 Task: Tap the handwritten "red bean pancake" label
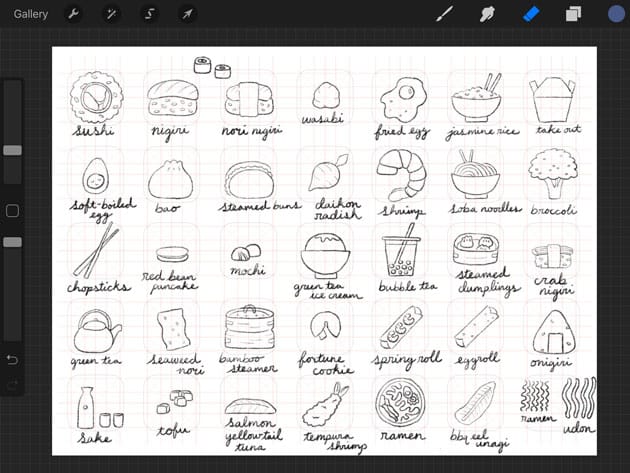170,281
